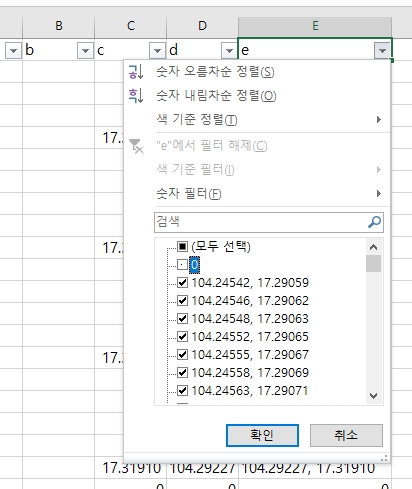Click column D cell with value 104.29227
Screen dimensions: 412x489
pyautogui.click(x=202, y=468)
